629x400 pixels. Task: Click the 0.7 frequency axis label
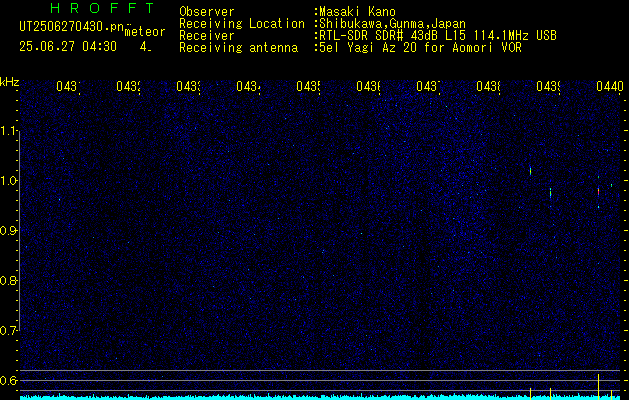pos(9,330)
